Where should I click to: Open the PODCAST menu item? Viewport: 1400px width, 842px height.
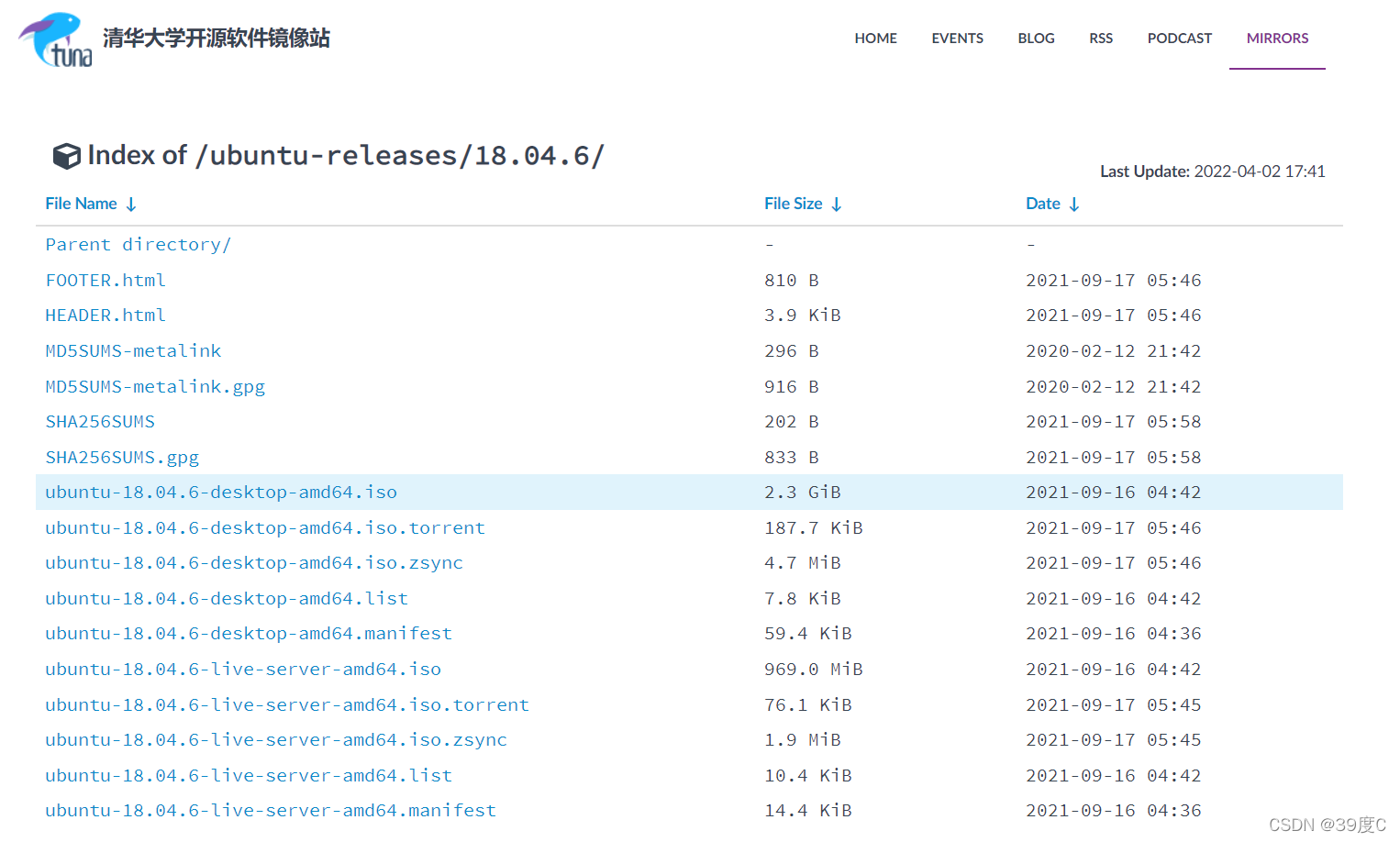point(1180,39)
